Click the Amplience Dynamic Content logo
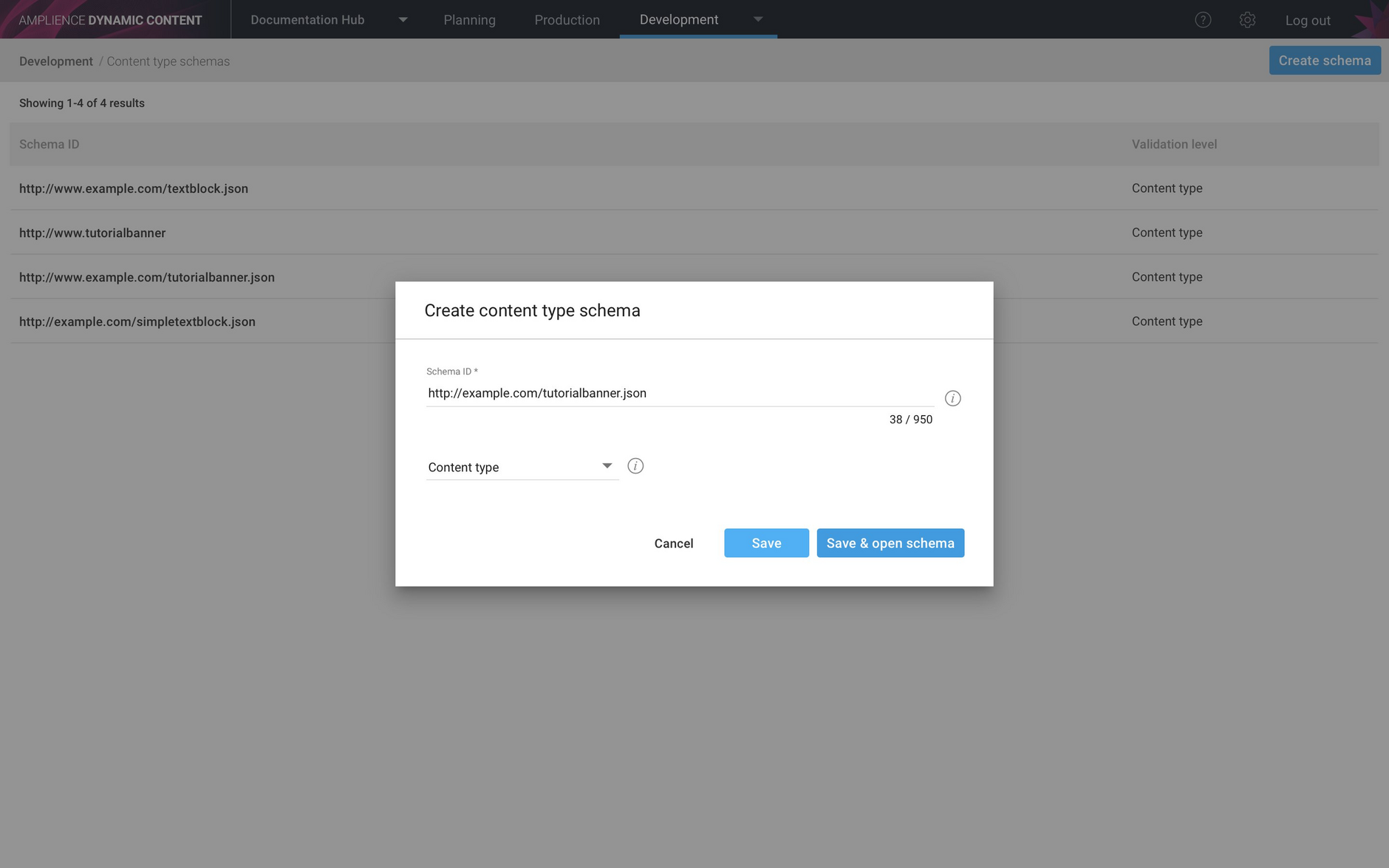 pyautogui.click(x=109, y=19)
